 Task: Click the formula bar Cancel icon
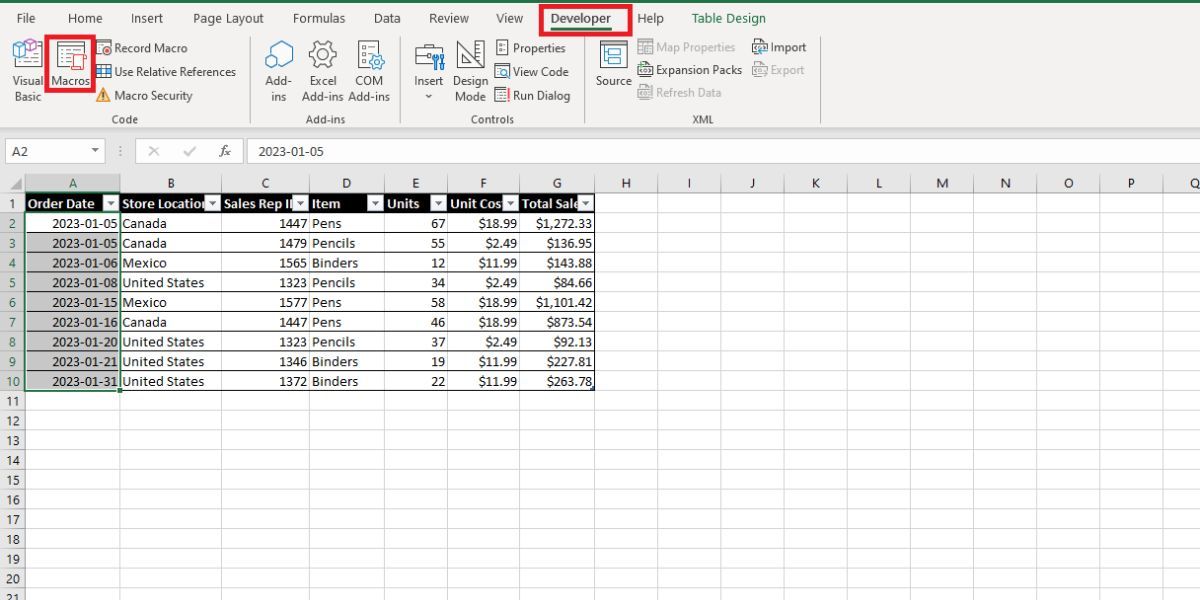[x=153, y=151]
